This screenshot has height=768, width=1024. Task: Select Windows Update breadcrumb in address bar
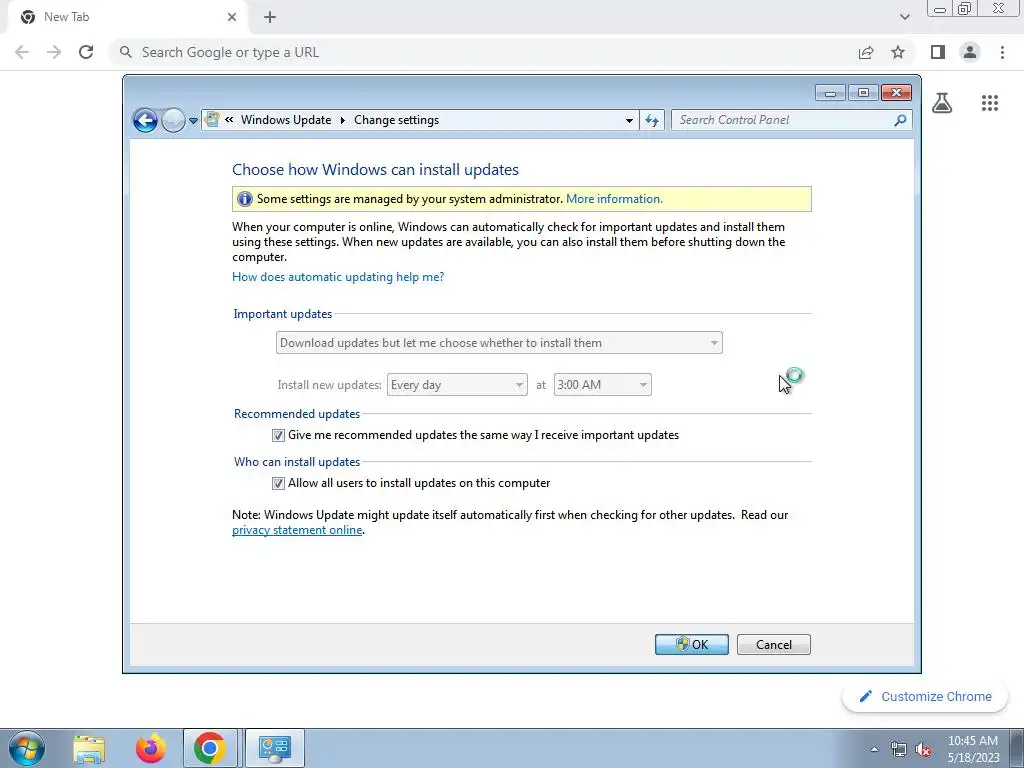pos(286,120)
